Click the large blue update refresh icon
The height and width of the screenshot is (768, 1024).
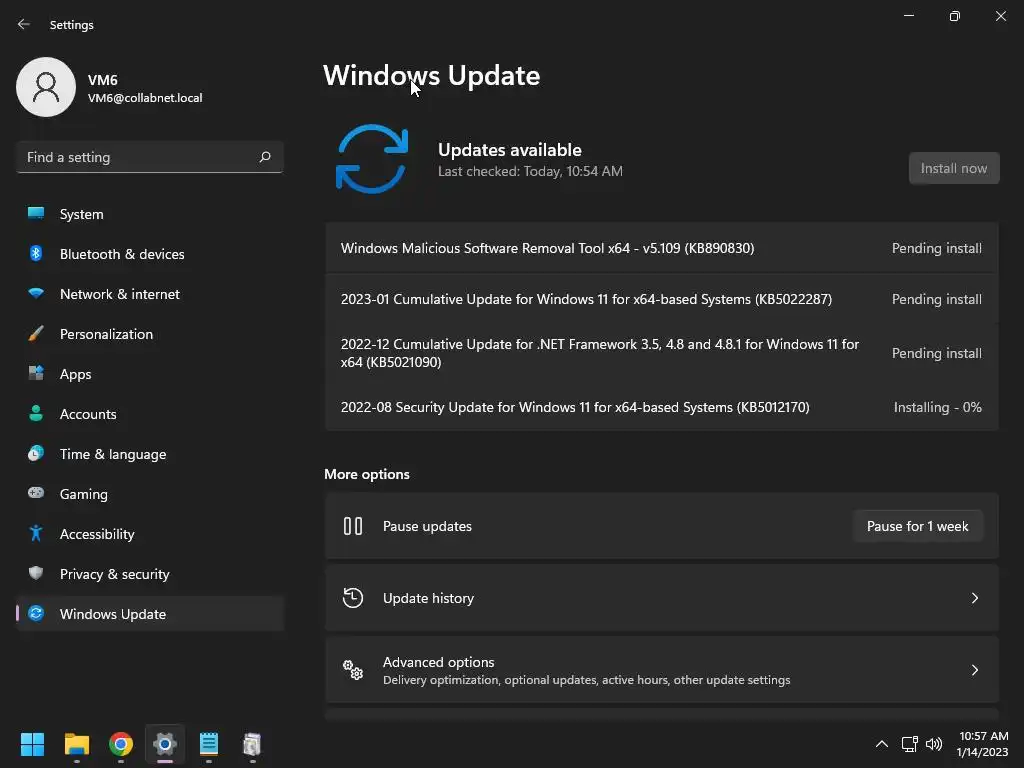(x=372, y=159)
